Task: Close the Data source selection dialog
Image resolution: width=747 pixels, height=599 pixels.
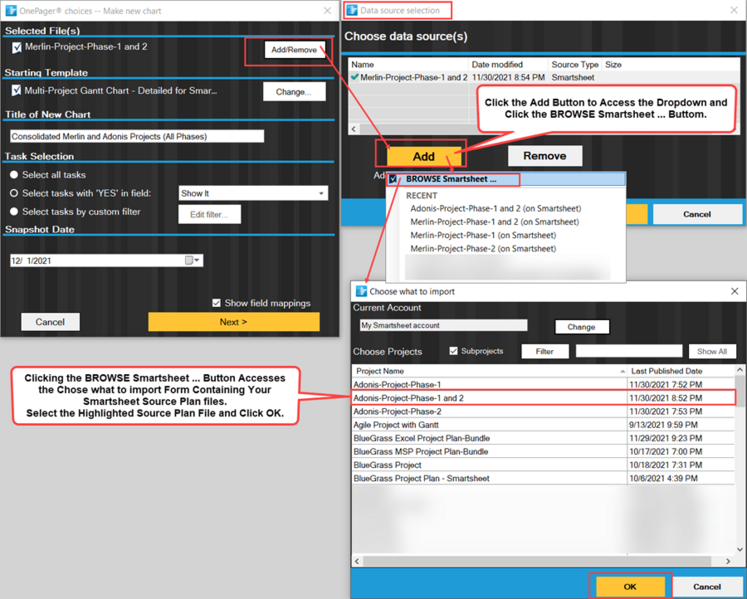Action: click(x=734, y=10)
